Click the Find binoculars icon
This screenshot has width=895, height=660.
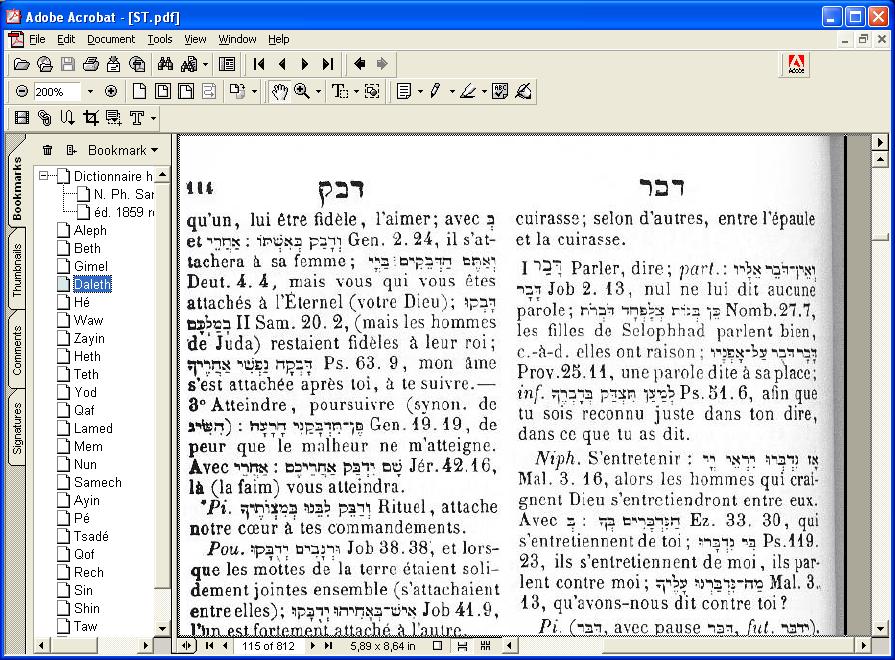tap(166, 64)
